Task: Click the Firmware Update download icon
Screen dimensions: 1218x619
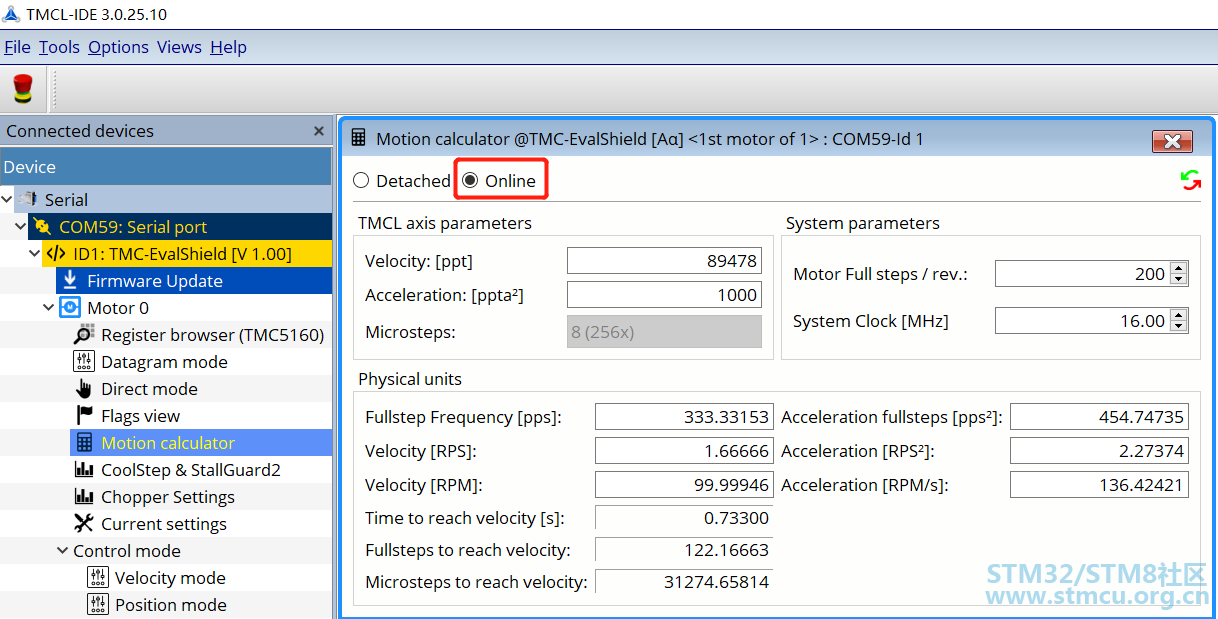Action: tap(70, 280)
